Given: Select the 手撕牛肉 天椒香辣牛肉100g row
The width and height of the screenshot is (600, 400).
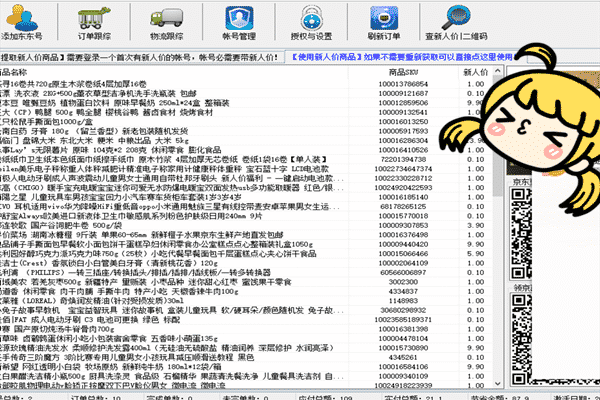Looking at the screenshot, I should [x=245, y=291].
